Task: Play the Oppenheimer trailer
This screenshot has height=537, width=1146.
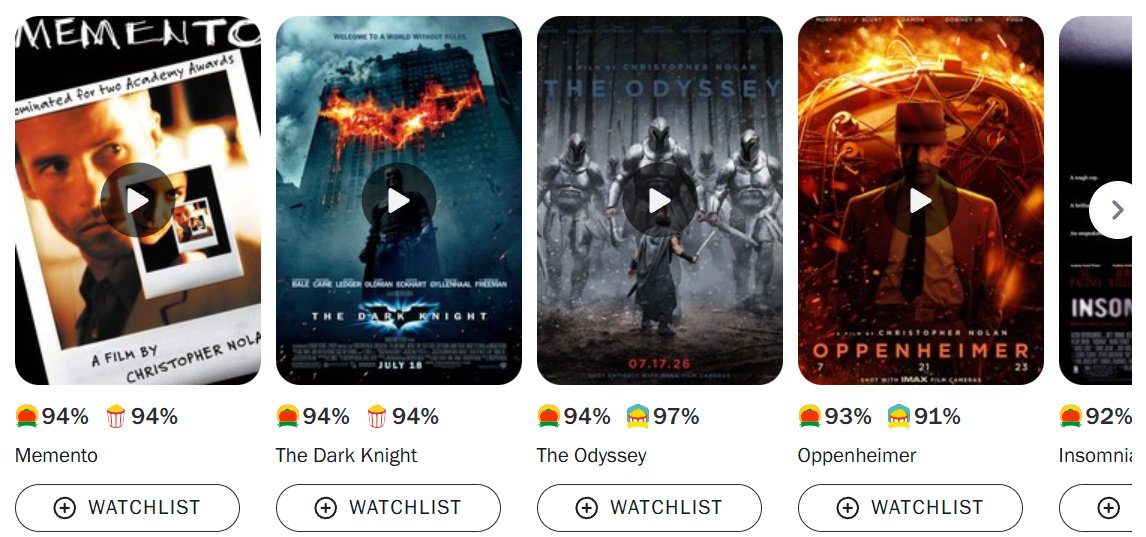Action: (920, 200)
